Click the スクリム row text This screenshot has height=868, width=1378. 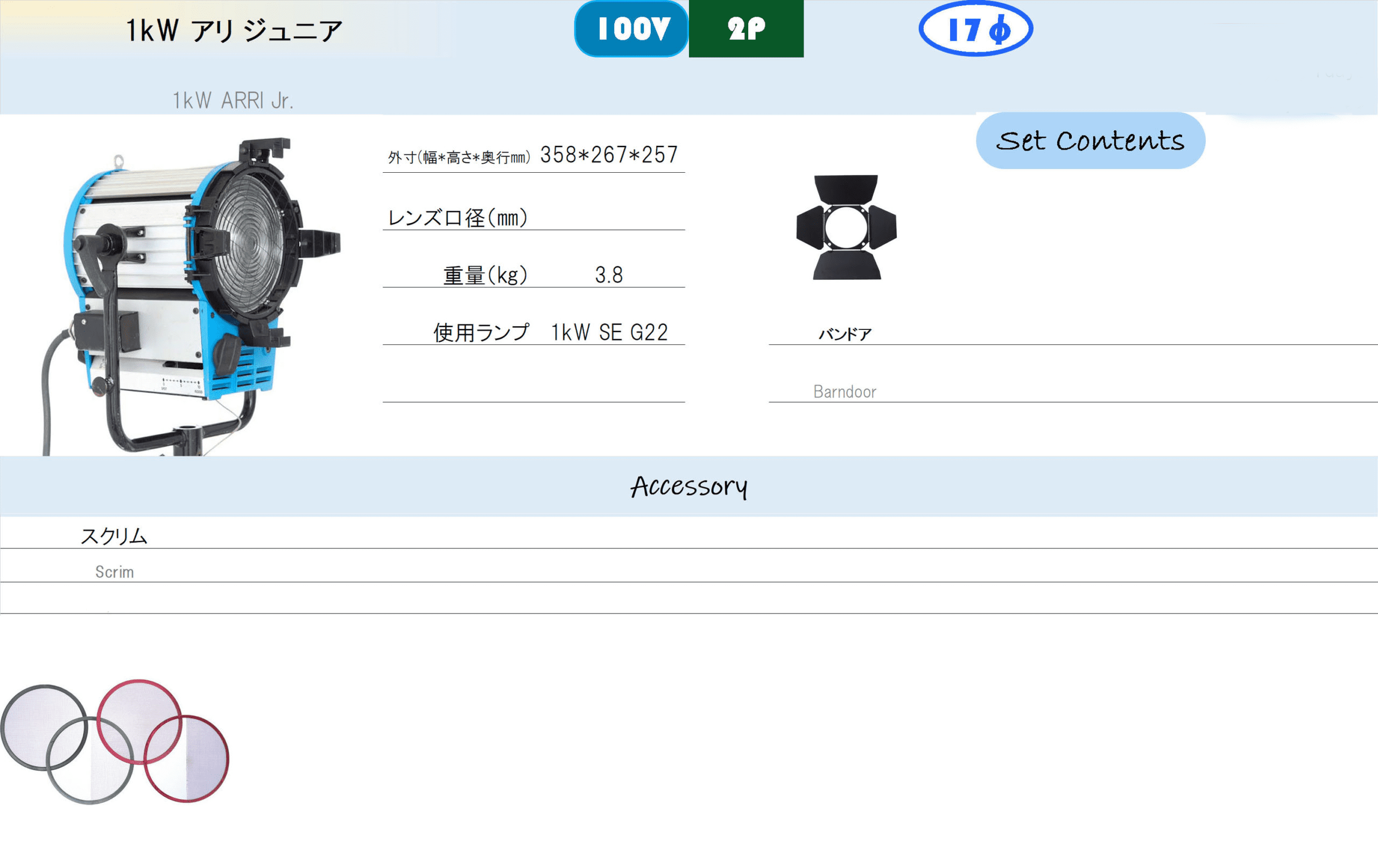click(114, 536)
